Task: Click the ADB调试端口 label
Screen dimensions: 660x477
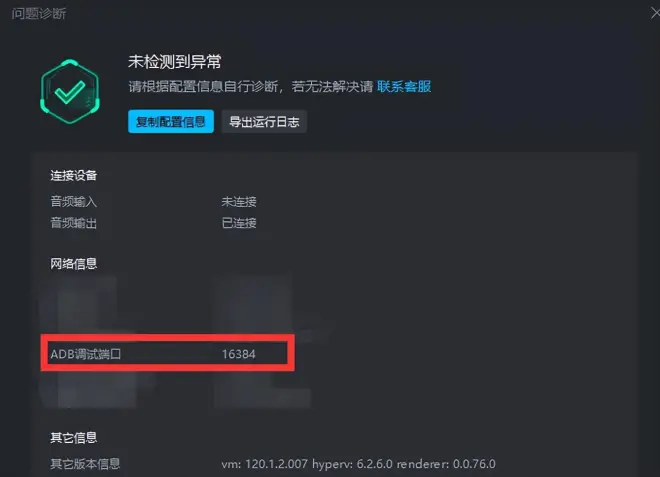Action: pos(86,354)
